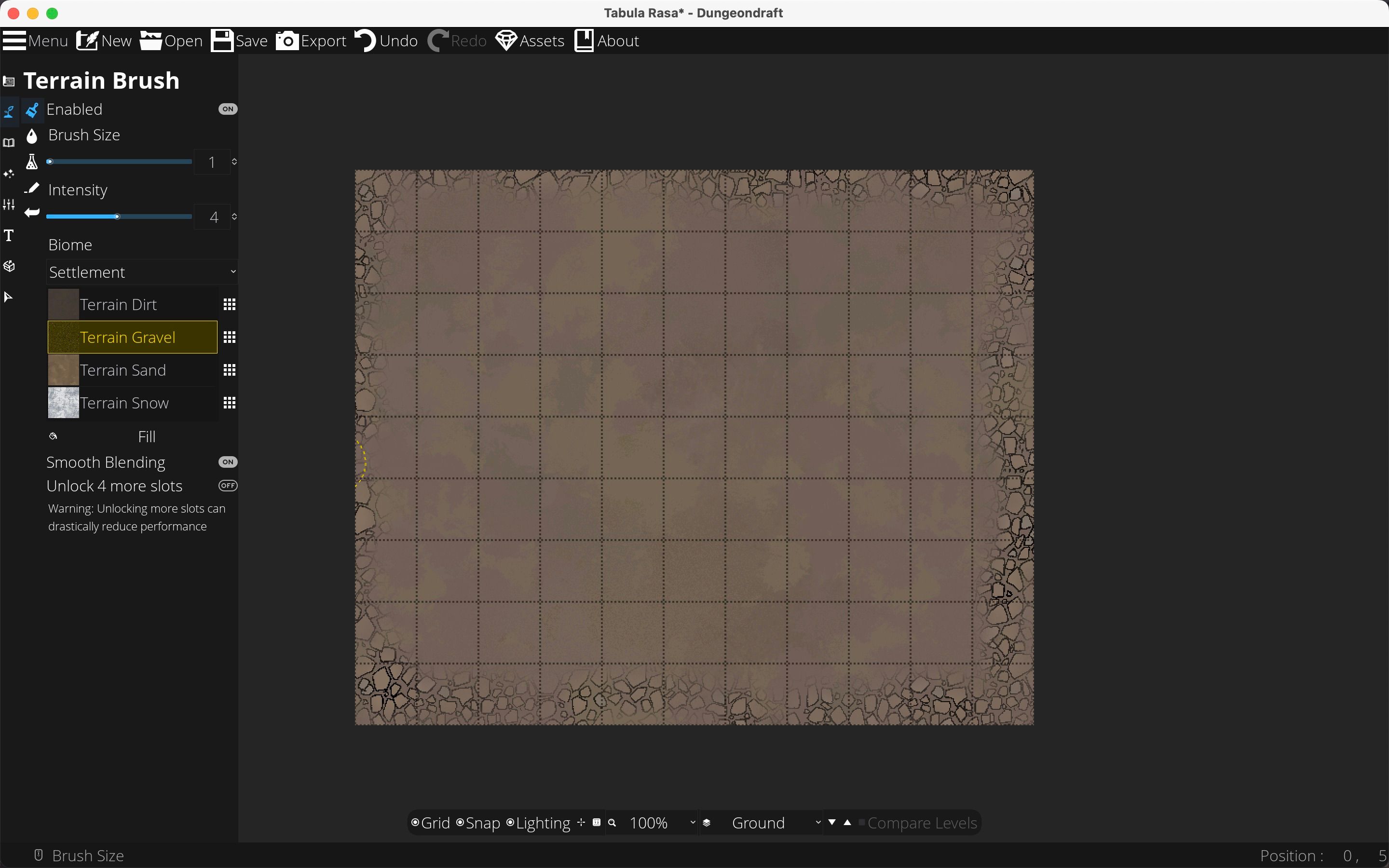Open the Assets panel from the toolbar

point(529,41)
